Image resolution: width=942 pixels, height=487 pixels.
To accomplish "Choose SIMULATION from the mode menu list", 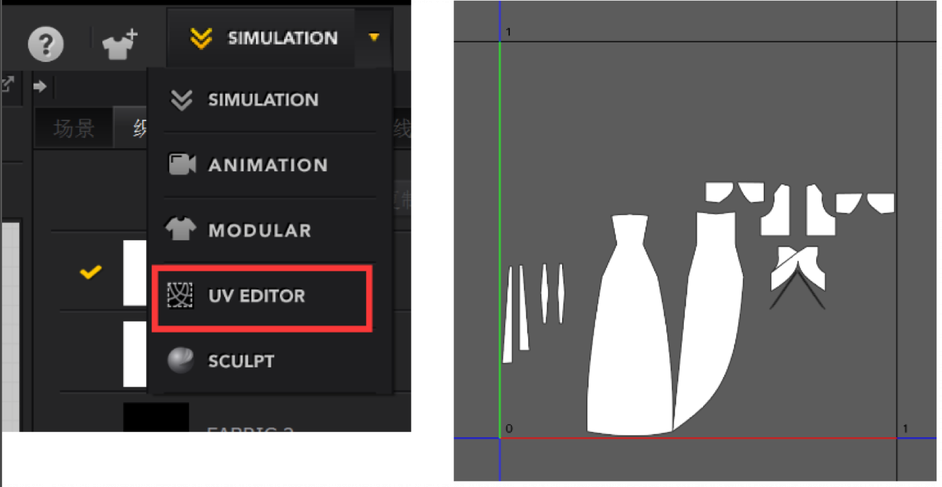I will (263, 100).
